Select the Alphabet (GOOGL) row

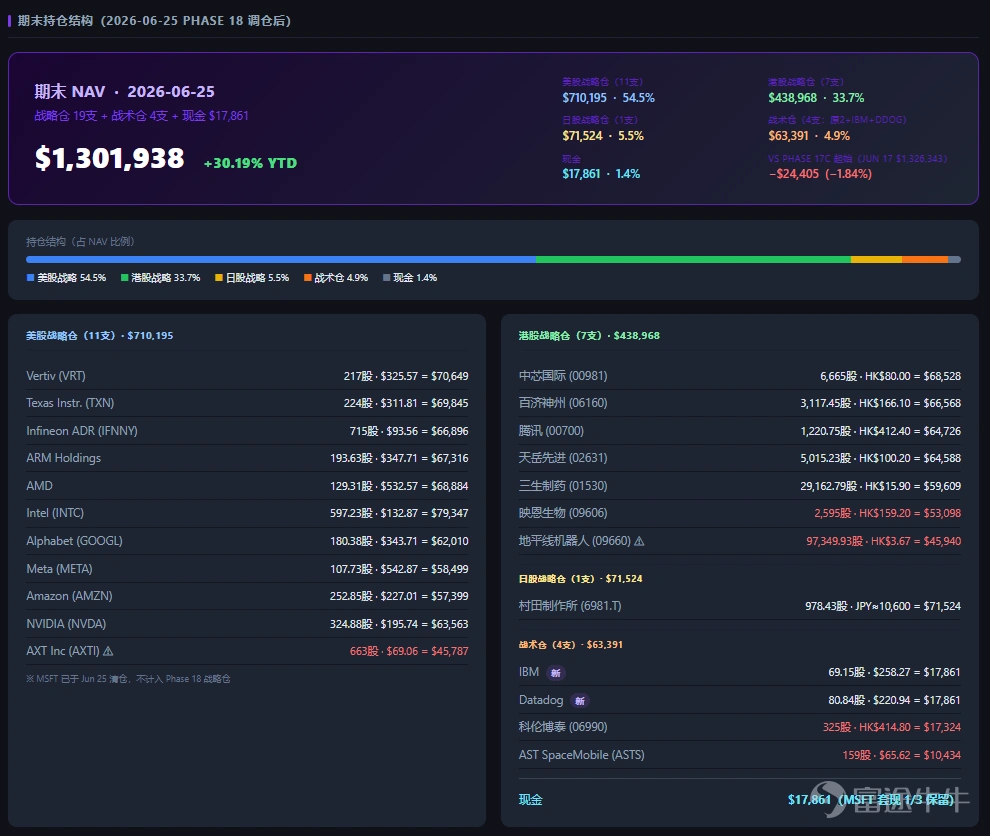coord(247,541)
